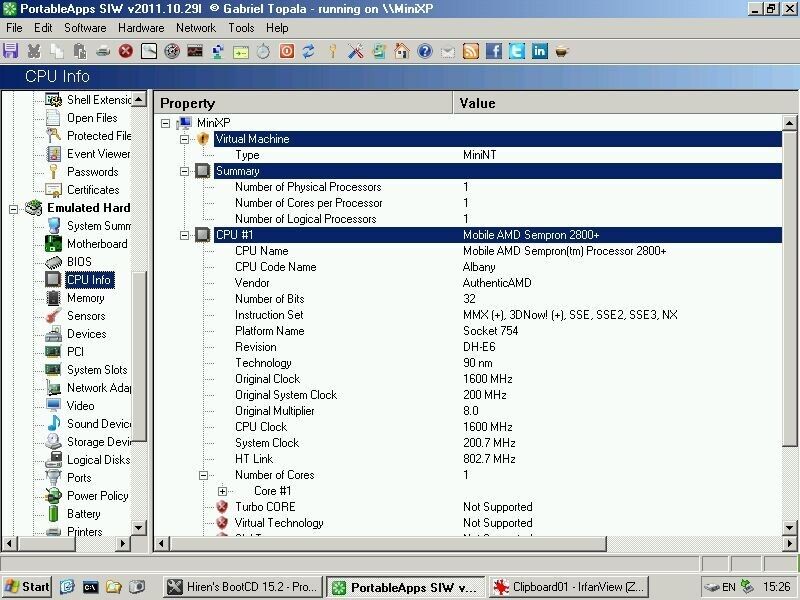The width and height of the screenshot is (800, 600).
Task: Click the green console window toolbar icon
Action: [x=241, y=52]
